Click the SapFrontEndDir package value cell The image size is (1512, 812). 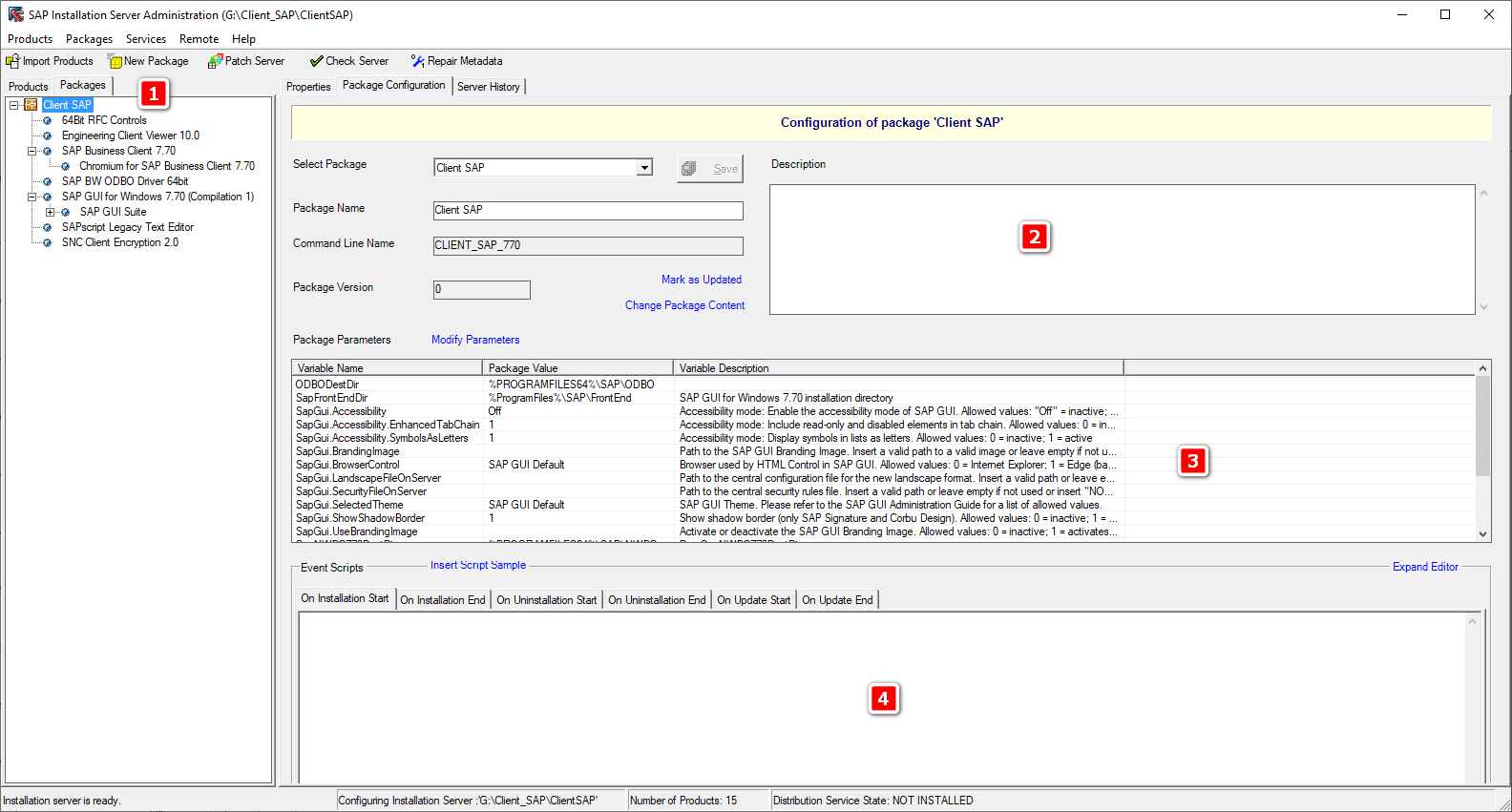click(578, 398)
